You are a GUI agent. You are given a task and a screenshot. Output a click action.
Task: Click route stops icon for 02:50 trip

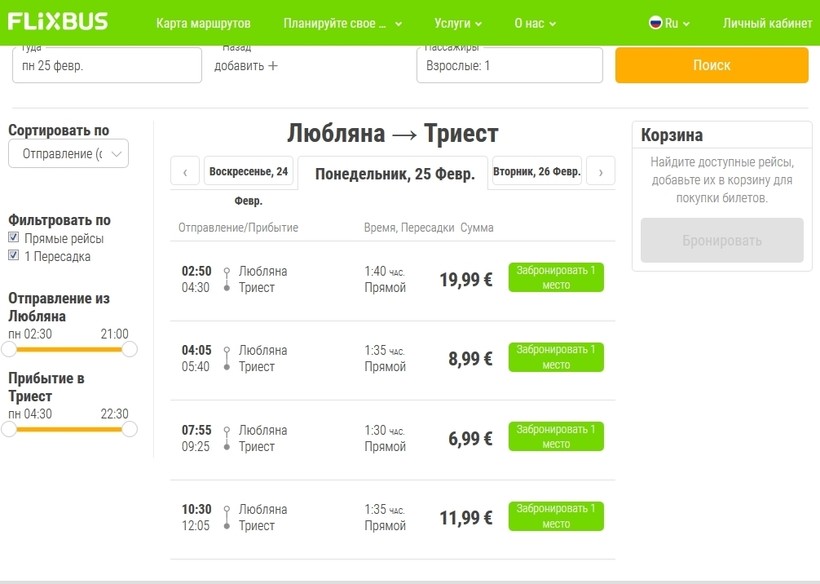point(227,279)
